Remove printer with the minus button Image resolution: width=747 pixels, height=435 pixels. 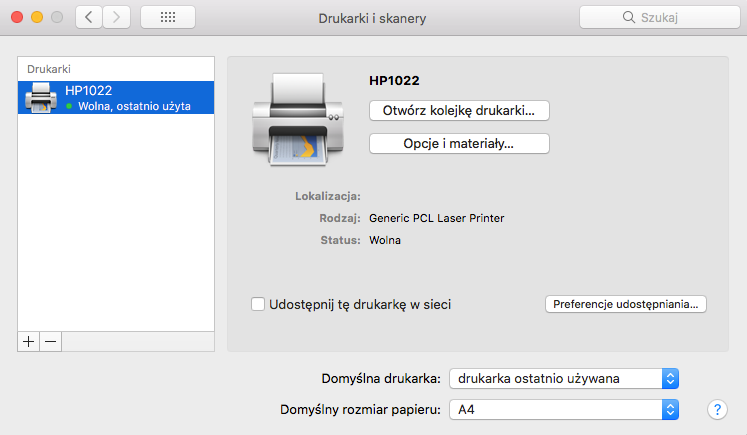coord(50,342)
